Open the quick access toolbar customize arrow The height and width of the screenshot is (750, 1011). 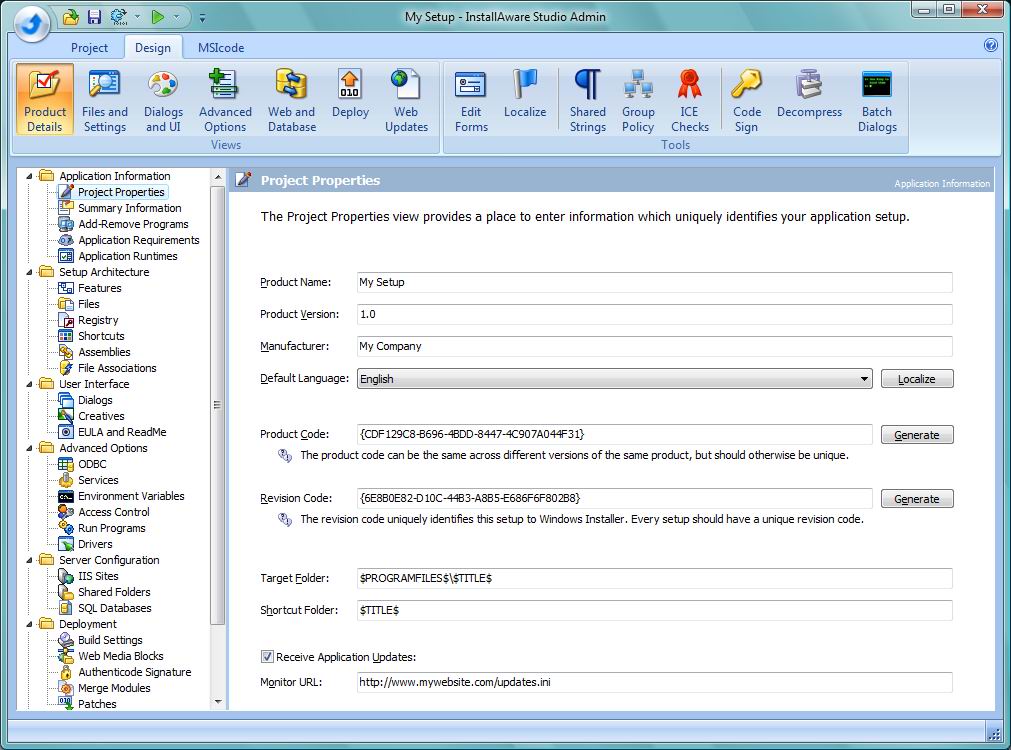[202, 18]
